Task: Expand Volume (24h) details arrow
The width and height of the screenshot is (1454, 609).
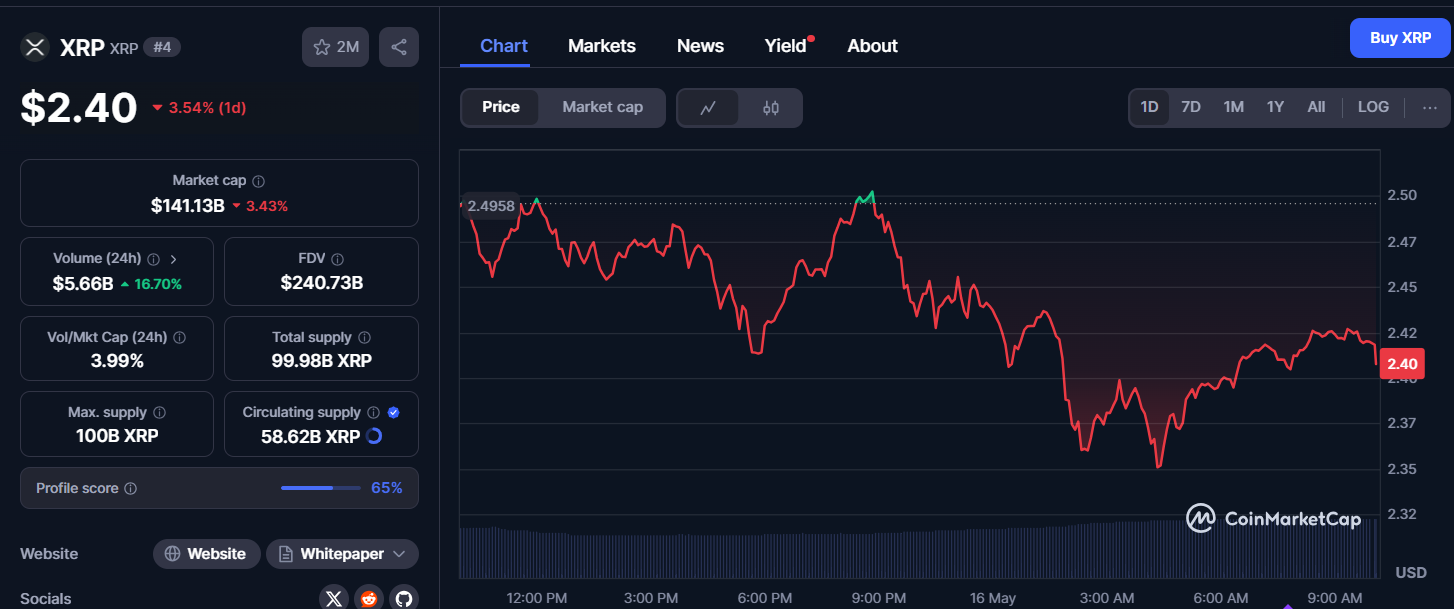Action: 174,258
